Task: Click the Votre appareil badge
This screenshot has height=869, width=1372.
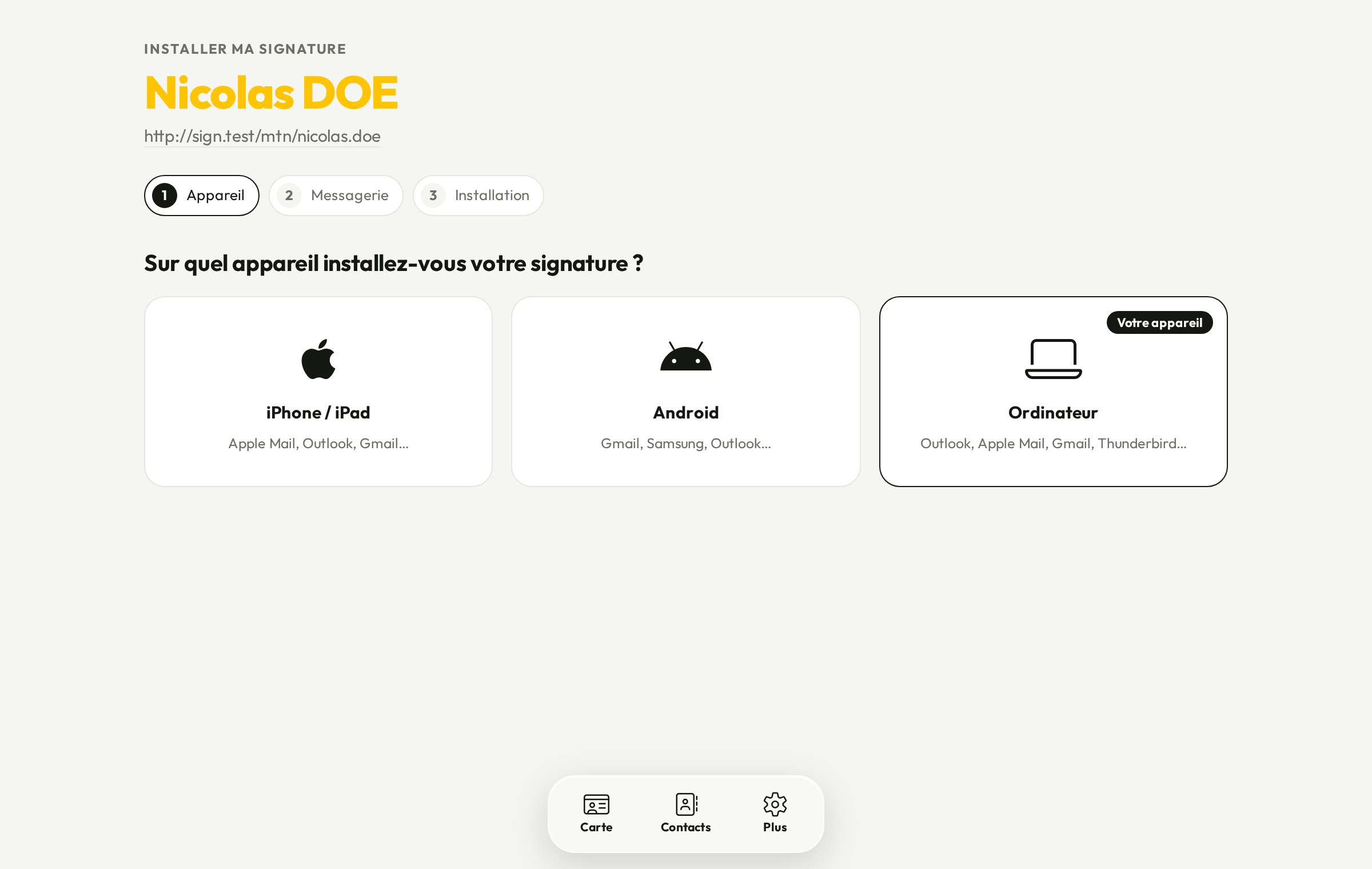Action: click(1159, 322)
